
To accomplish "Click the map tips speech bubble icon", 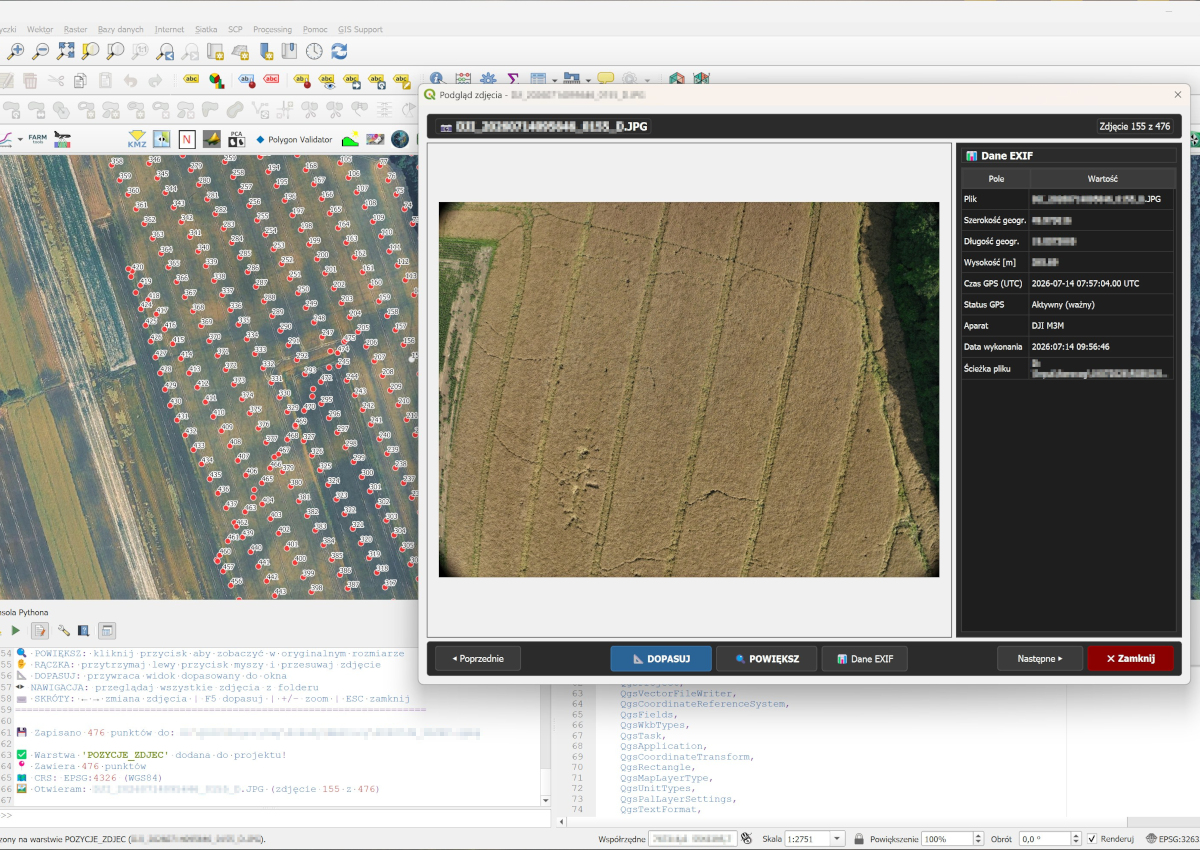I will [x=606, y=79].
